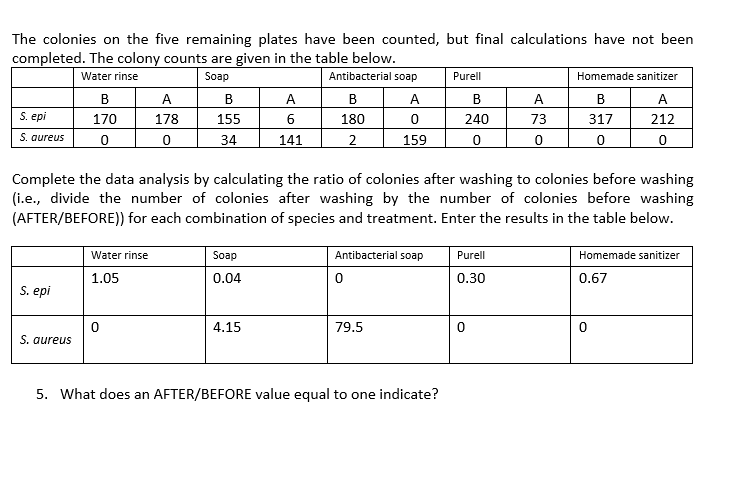Click the S. epi Antibacterial soap ratio cell
The width and height of the screenshot is (745, 478).
coord(388,291)
